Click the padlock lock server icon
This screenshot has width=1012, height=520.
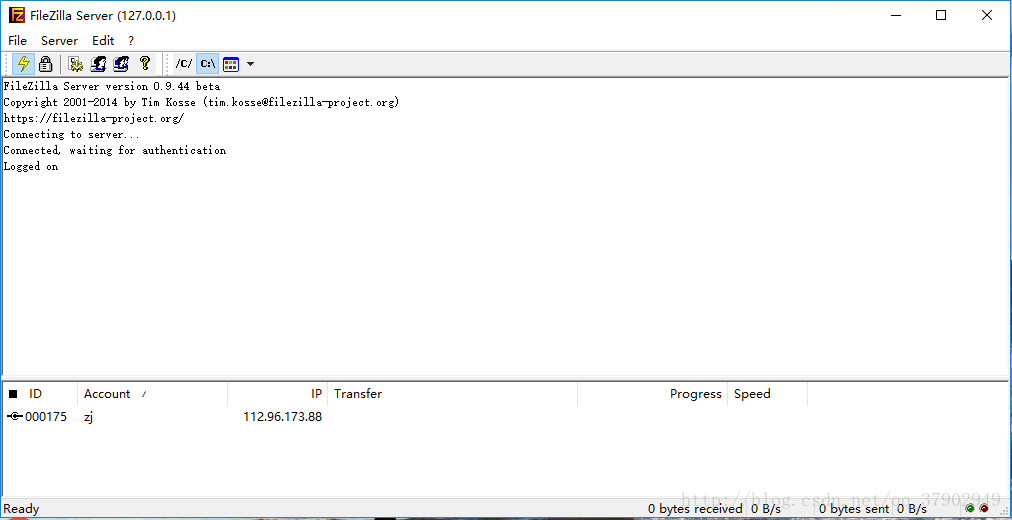45,64
